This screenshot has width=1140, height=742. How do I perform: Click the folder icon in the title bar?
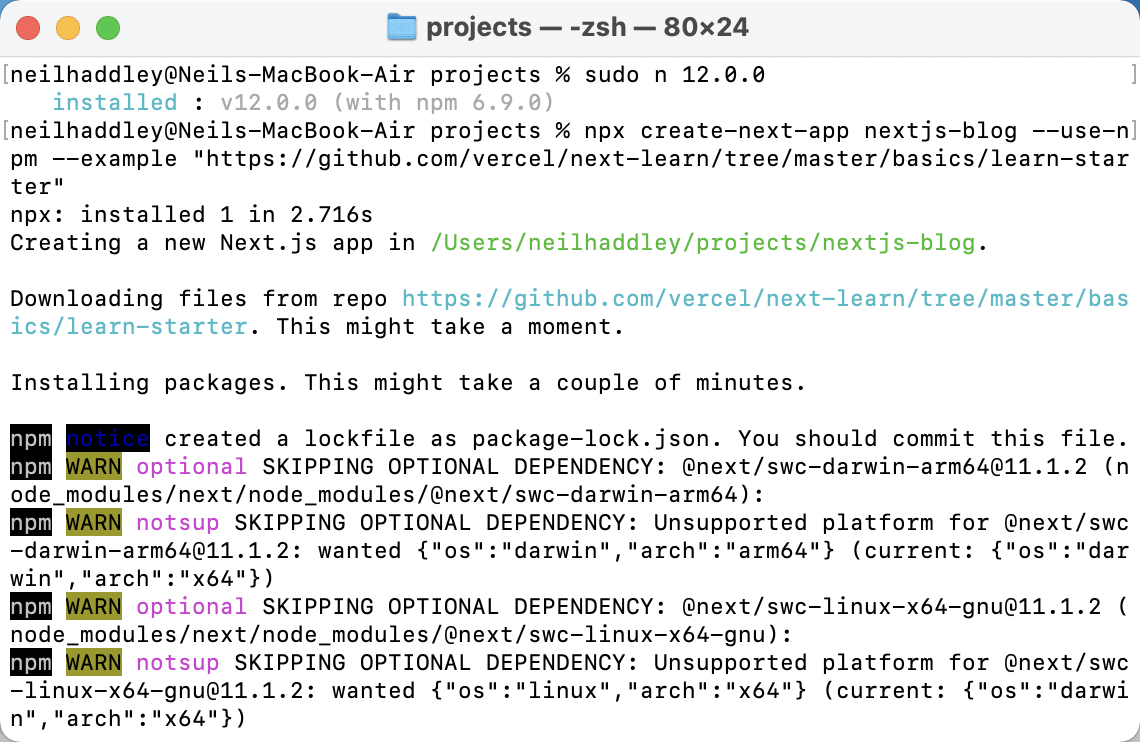[x=401, y=27]
